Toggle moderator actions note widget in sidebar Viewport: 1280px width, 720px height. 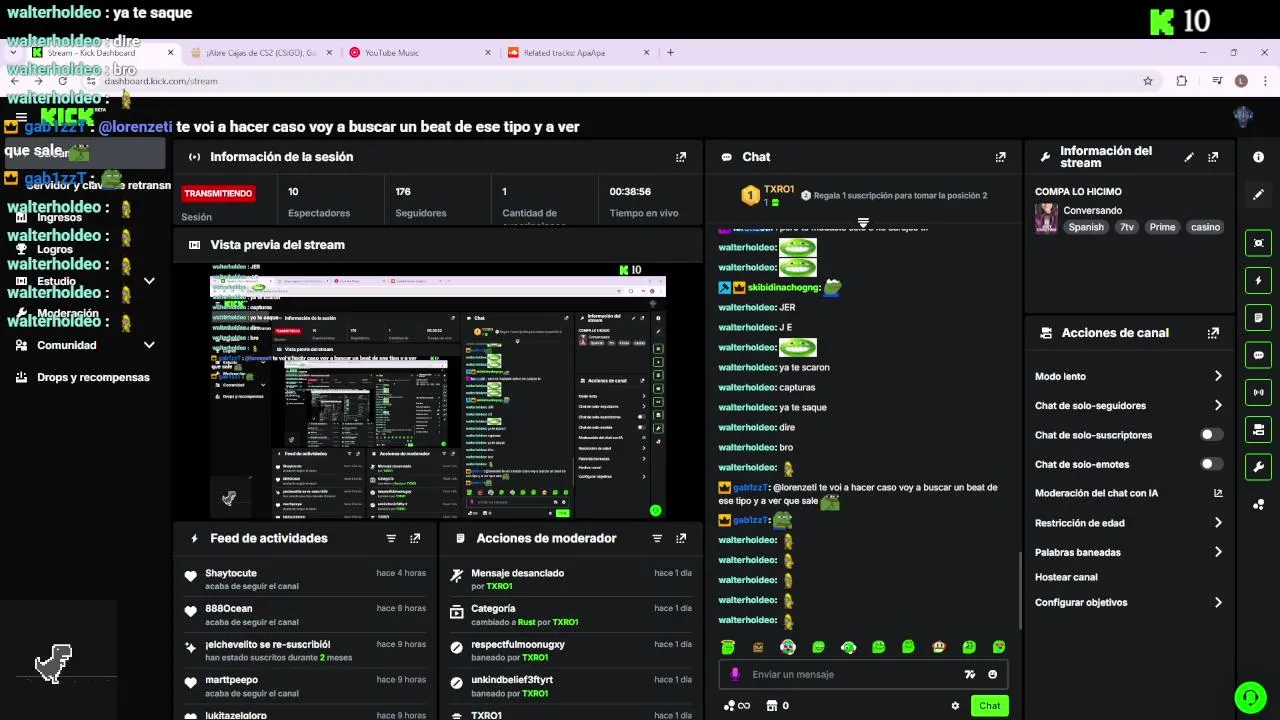tap(1258, 318)
